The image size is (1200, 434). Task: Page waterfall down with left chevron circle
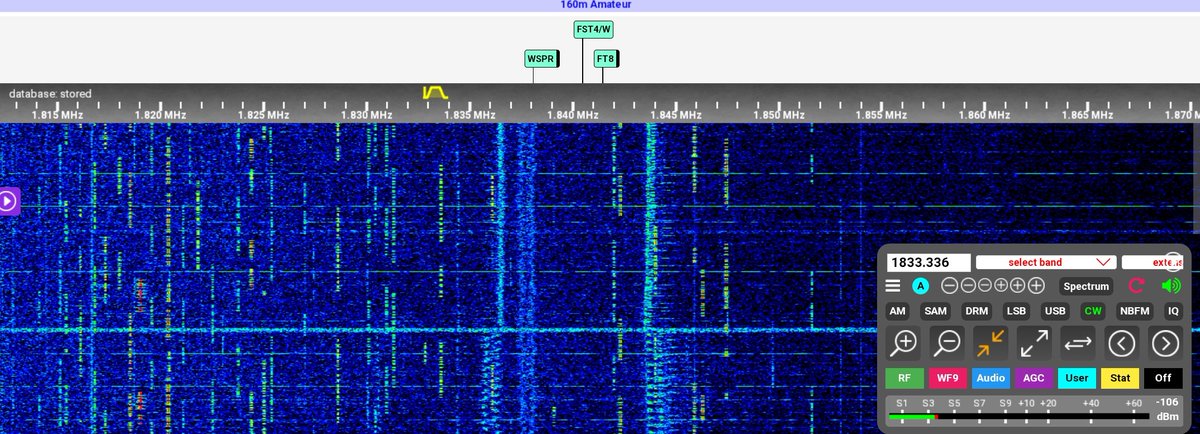pyautogui.click(x=1122, y=344)
